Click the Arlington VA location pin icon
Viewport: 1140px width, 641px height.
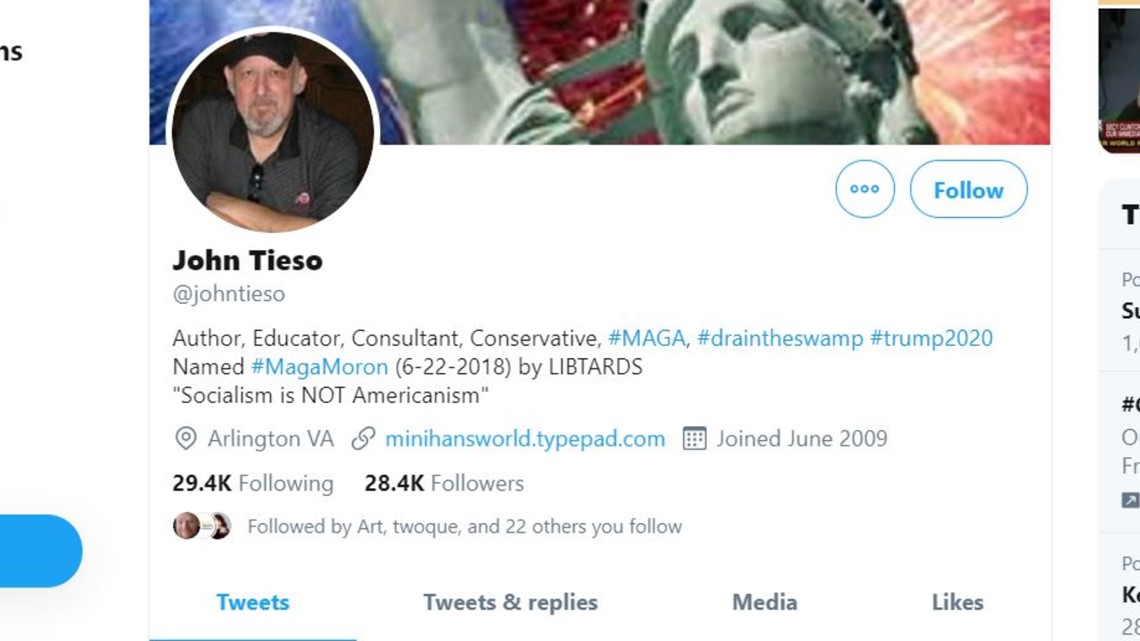[x=185, y=438]
